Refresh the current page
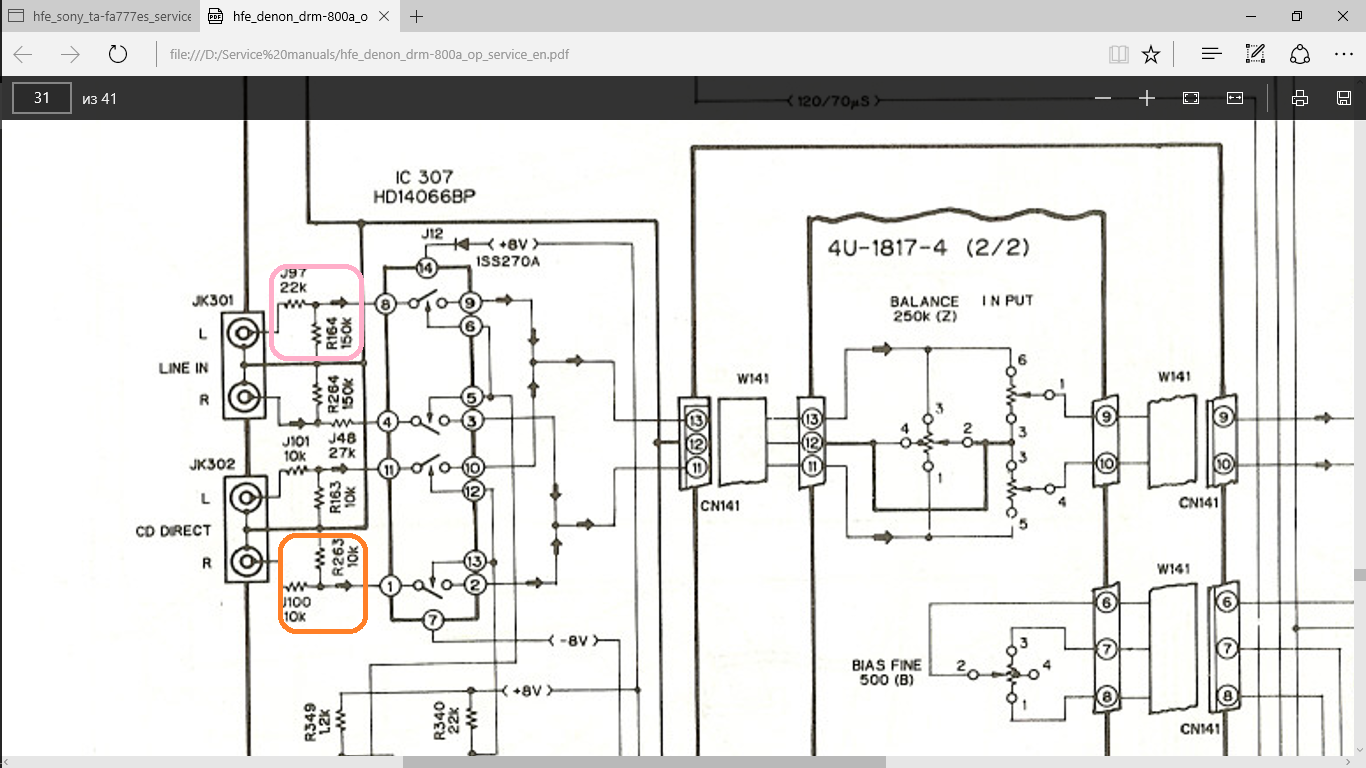This screenshot has height=768, width=1366. (x=118, y=54)
